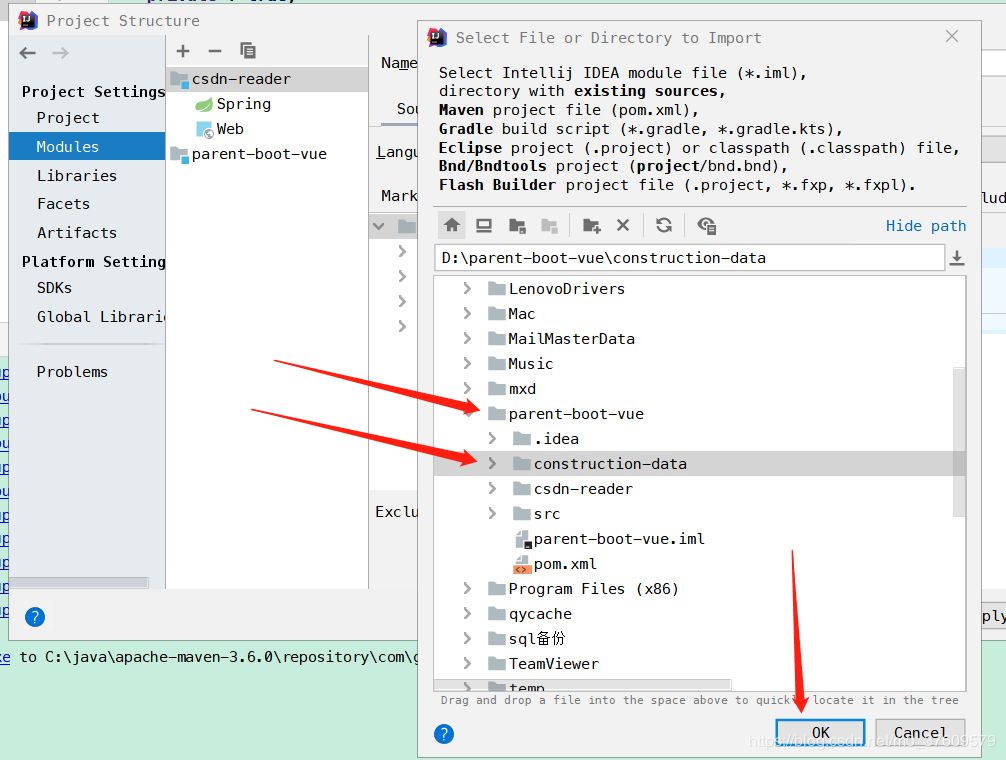This screenshot has height=760, width=1006.
Task: Click the New Folder toolbar icon
Action: point(592,225)
